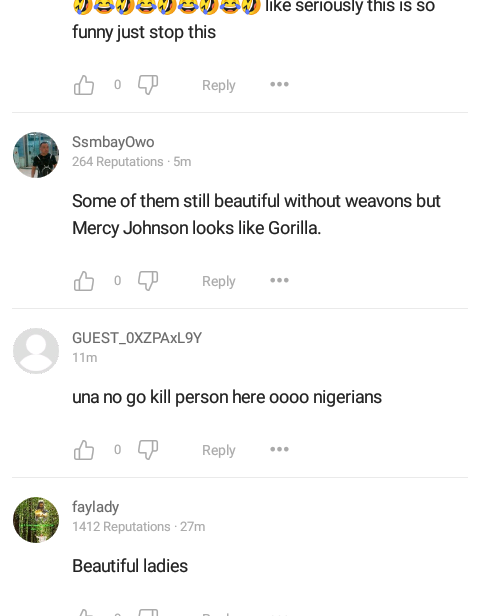Like the GUEST_0XZPAxL9Y comment
This screenshot has height=616, width=480.
84,450
